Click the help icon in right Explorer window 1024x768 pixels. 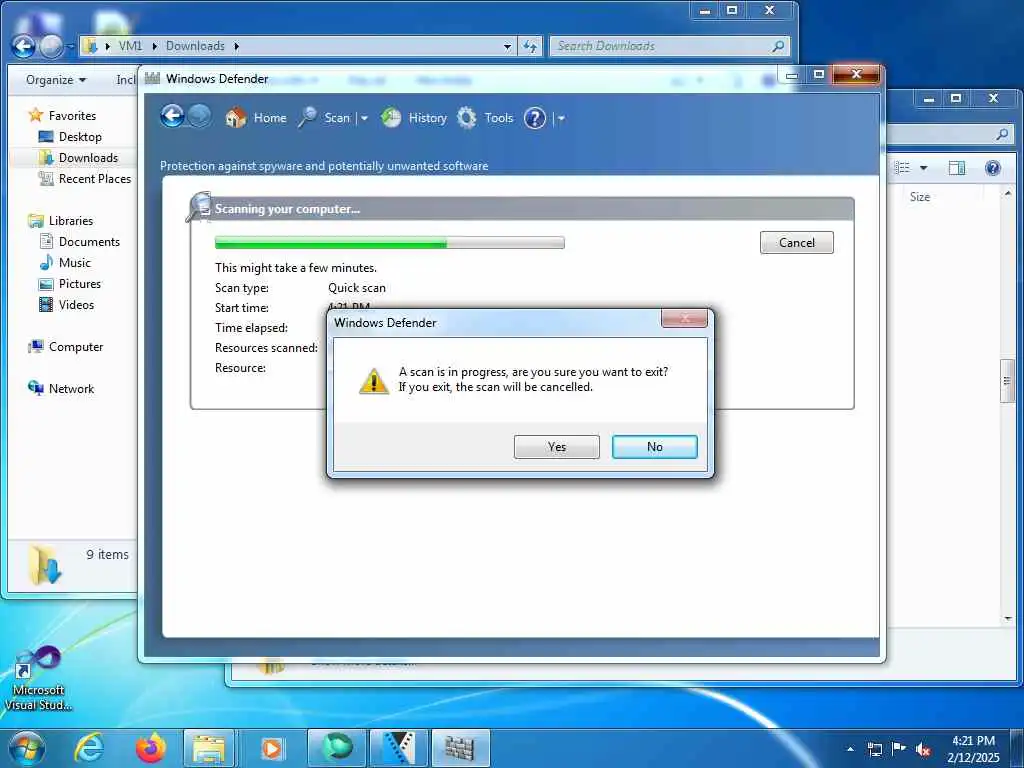pos(993,168)
